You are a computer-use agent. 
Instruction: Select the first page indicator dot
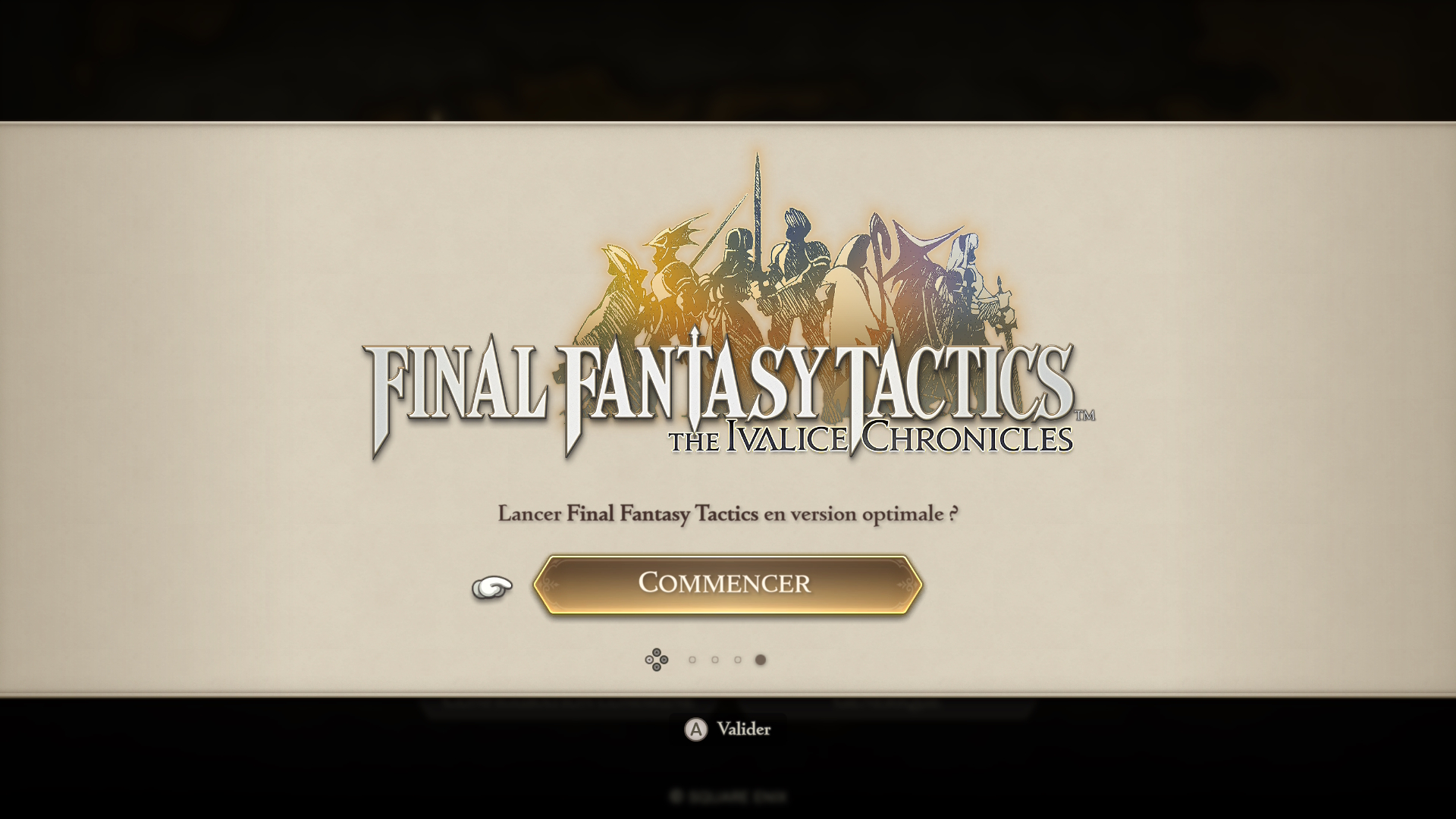(692, 660)
